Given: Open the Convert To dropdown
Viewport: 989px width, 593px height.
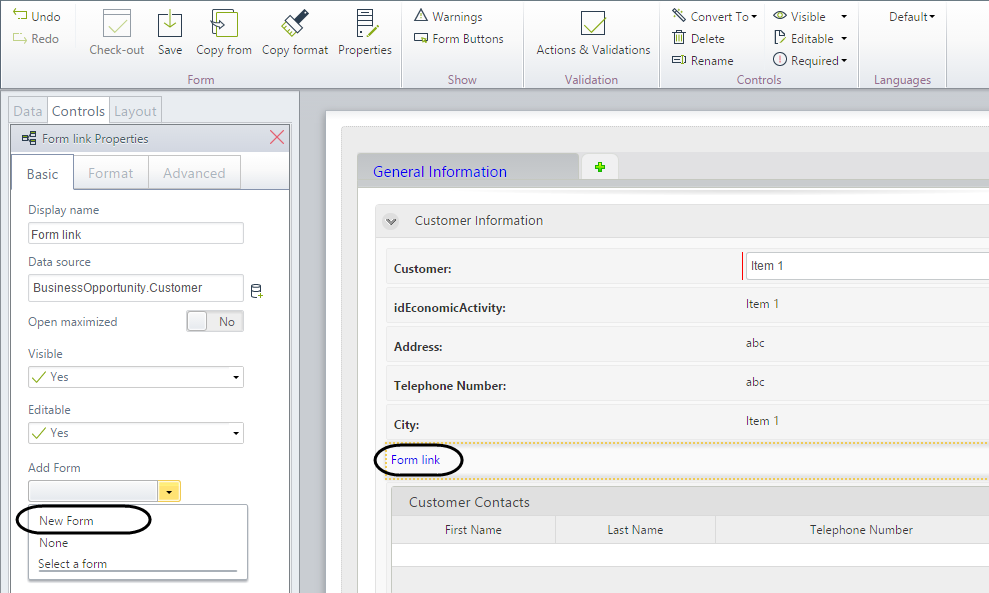Looking at the screenshot, I should pos(715,16).
